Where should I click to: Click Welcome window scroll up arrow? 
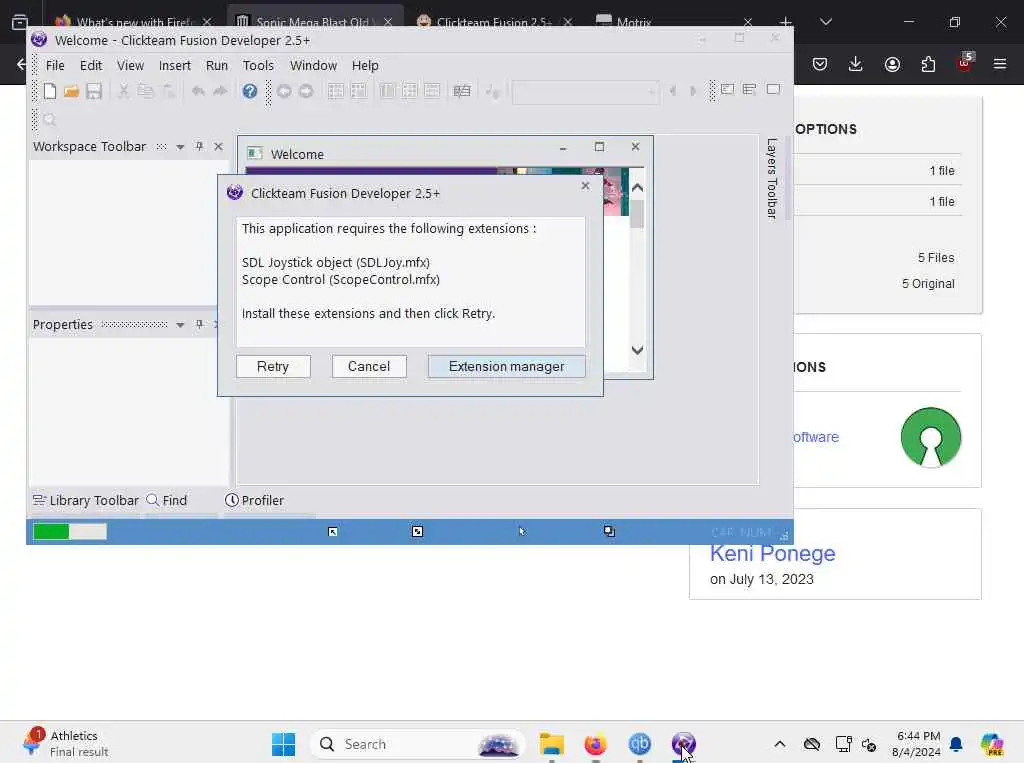pos(637,187)
